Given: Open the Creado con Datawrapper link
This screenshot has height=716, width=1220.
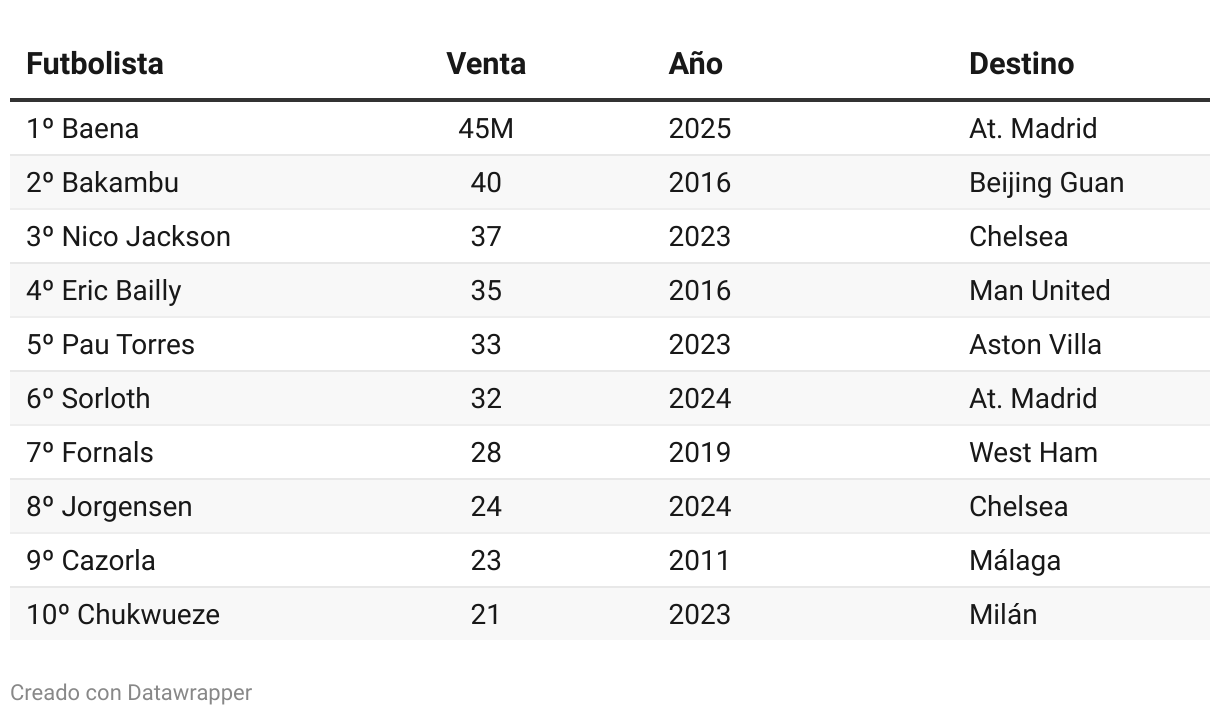Looking at the screenshot, I should [x=131, y=692].
